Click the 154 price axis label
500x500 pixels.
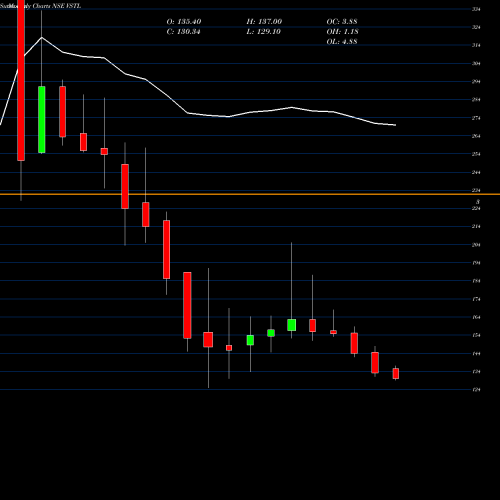click(476, 335)
